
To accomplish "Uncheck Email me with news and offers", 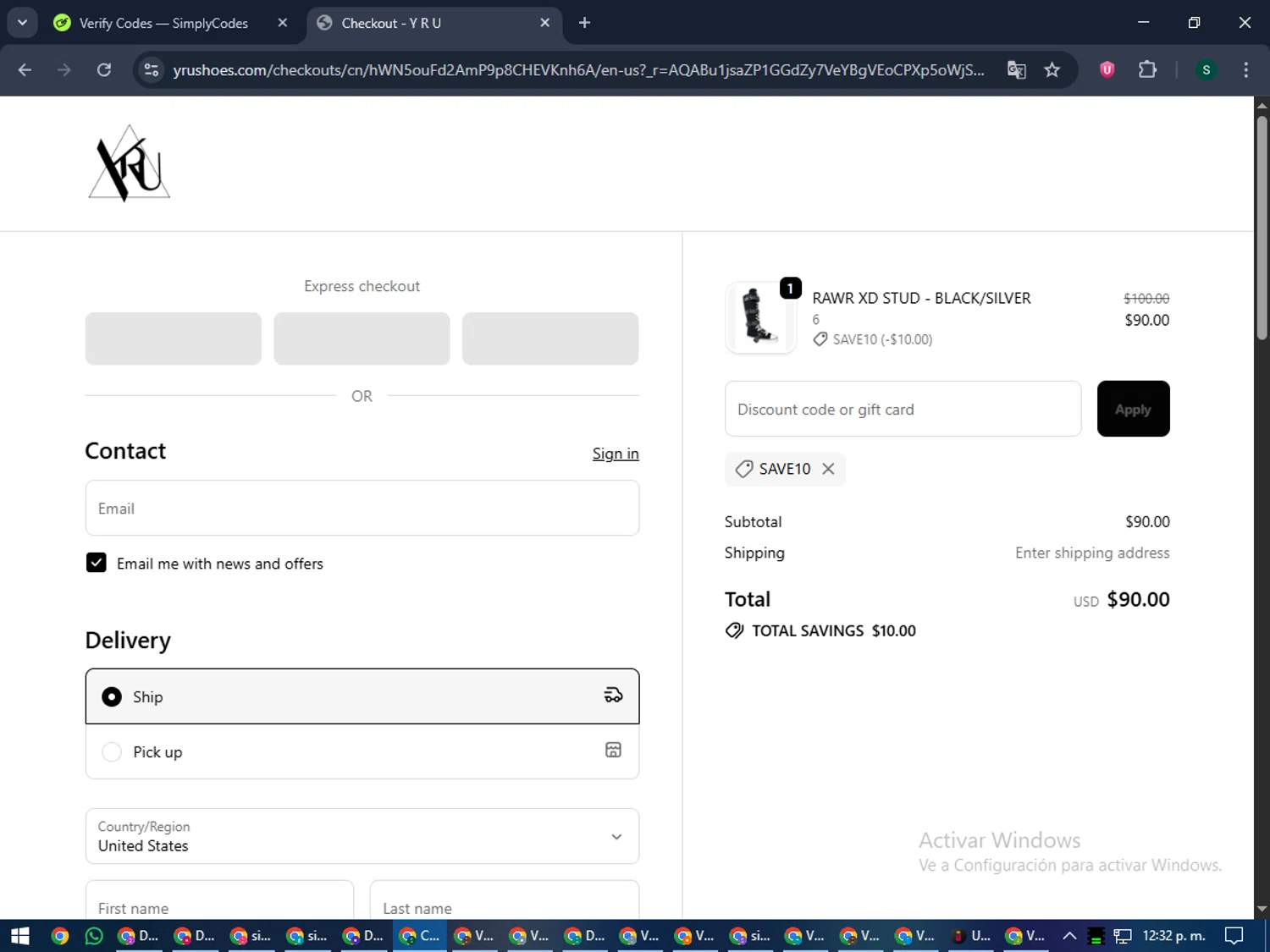I will tap(97, 563).
